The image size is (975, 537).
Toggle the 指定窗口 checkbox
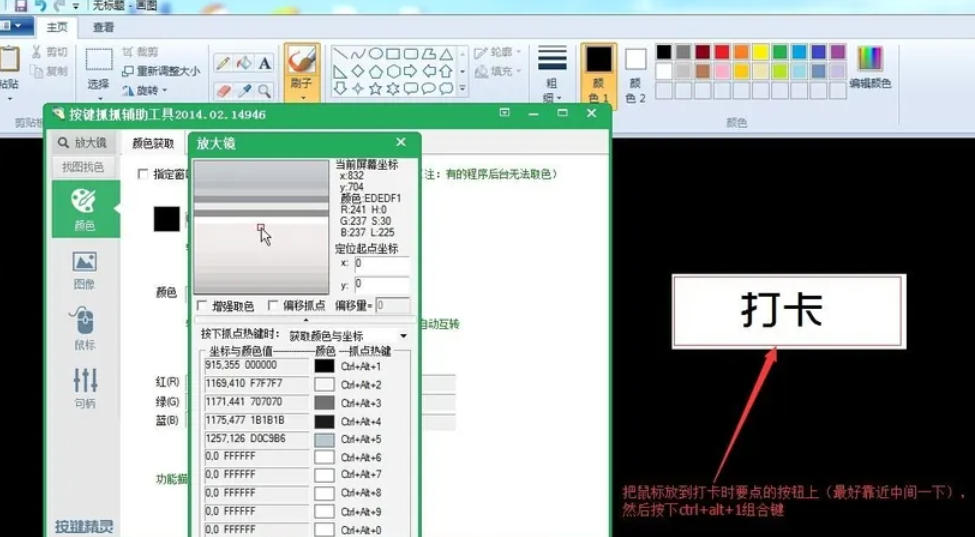(143, 174)
